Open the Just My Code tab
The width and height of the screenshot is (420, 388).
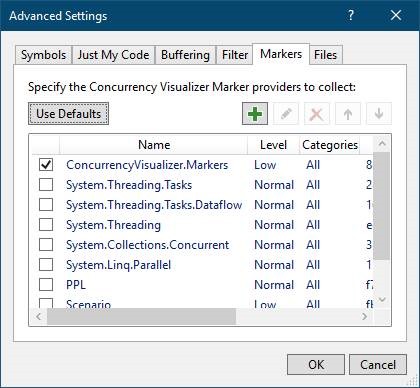tap(113, 55)
